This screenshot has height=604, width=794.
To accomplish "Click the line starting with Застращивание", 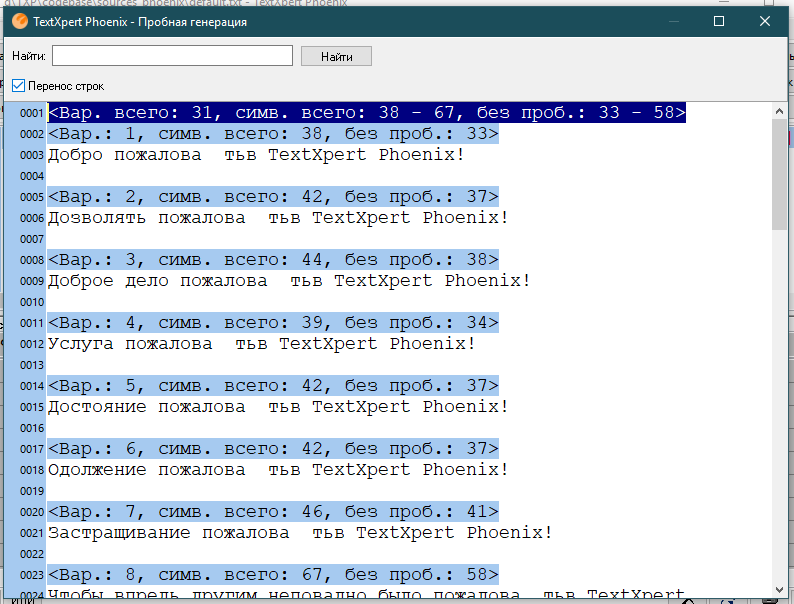I will pyautogui.click(x=300, y=533).
